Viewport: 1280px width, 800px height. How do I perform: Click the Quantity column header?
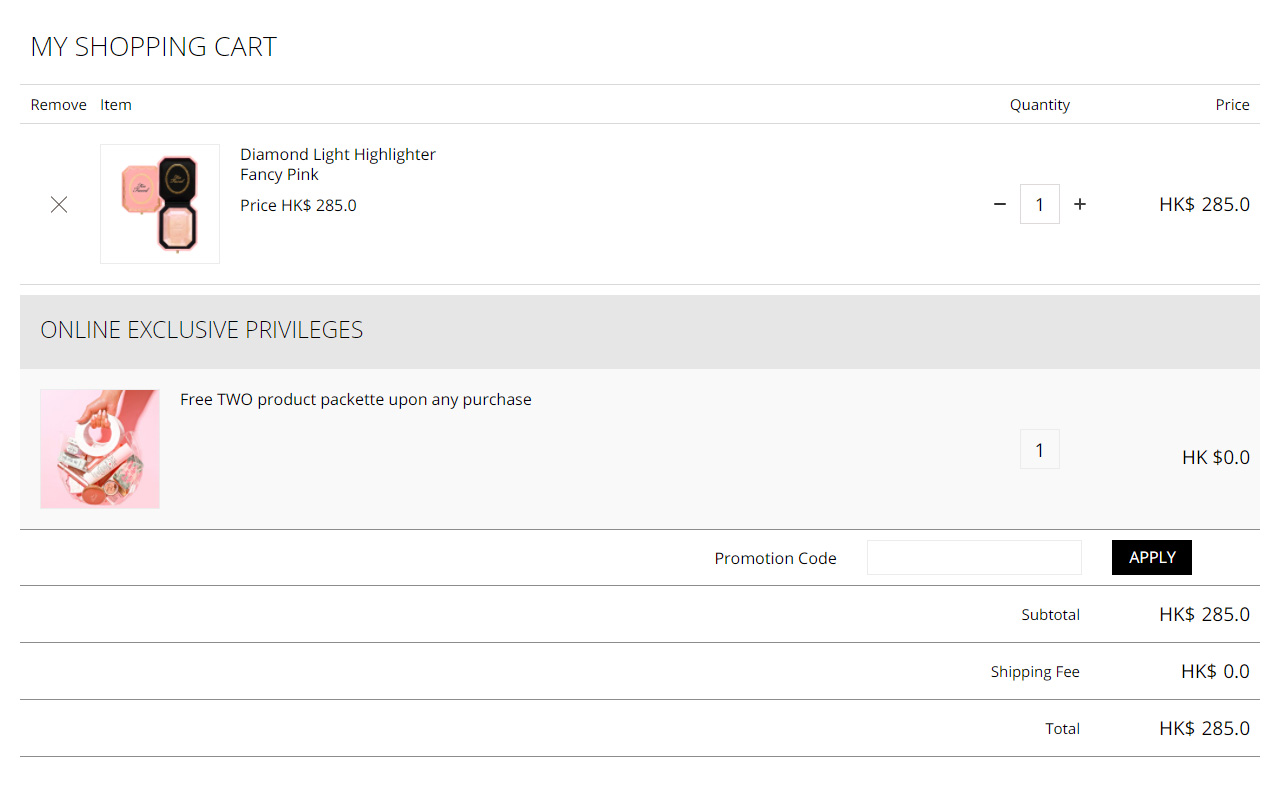click(1039, 105)
